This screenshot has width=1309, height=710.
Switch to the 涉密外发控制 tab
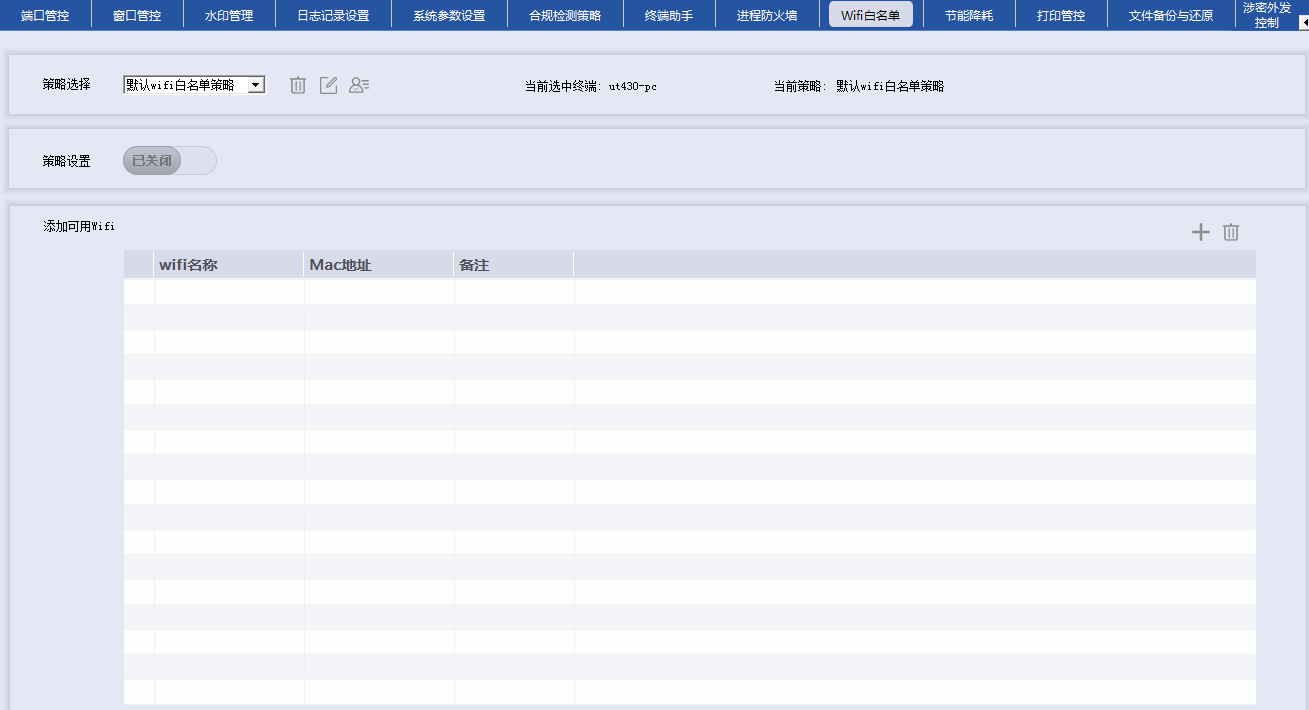coord(1266,14)
